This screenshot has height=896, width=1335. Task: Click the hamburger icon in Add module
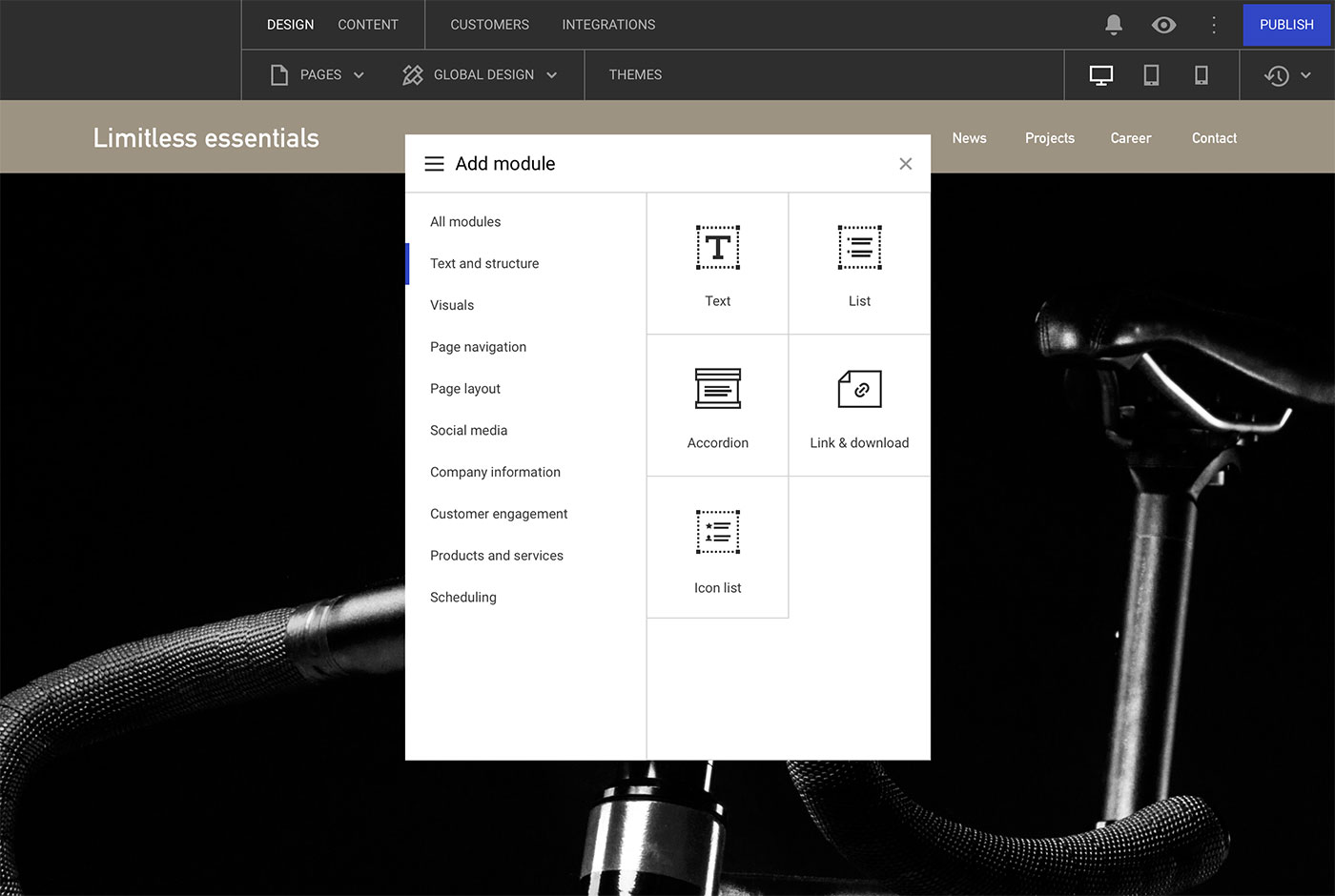434,164
